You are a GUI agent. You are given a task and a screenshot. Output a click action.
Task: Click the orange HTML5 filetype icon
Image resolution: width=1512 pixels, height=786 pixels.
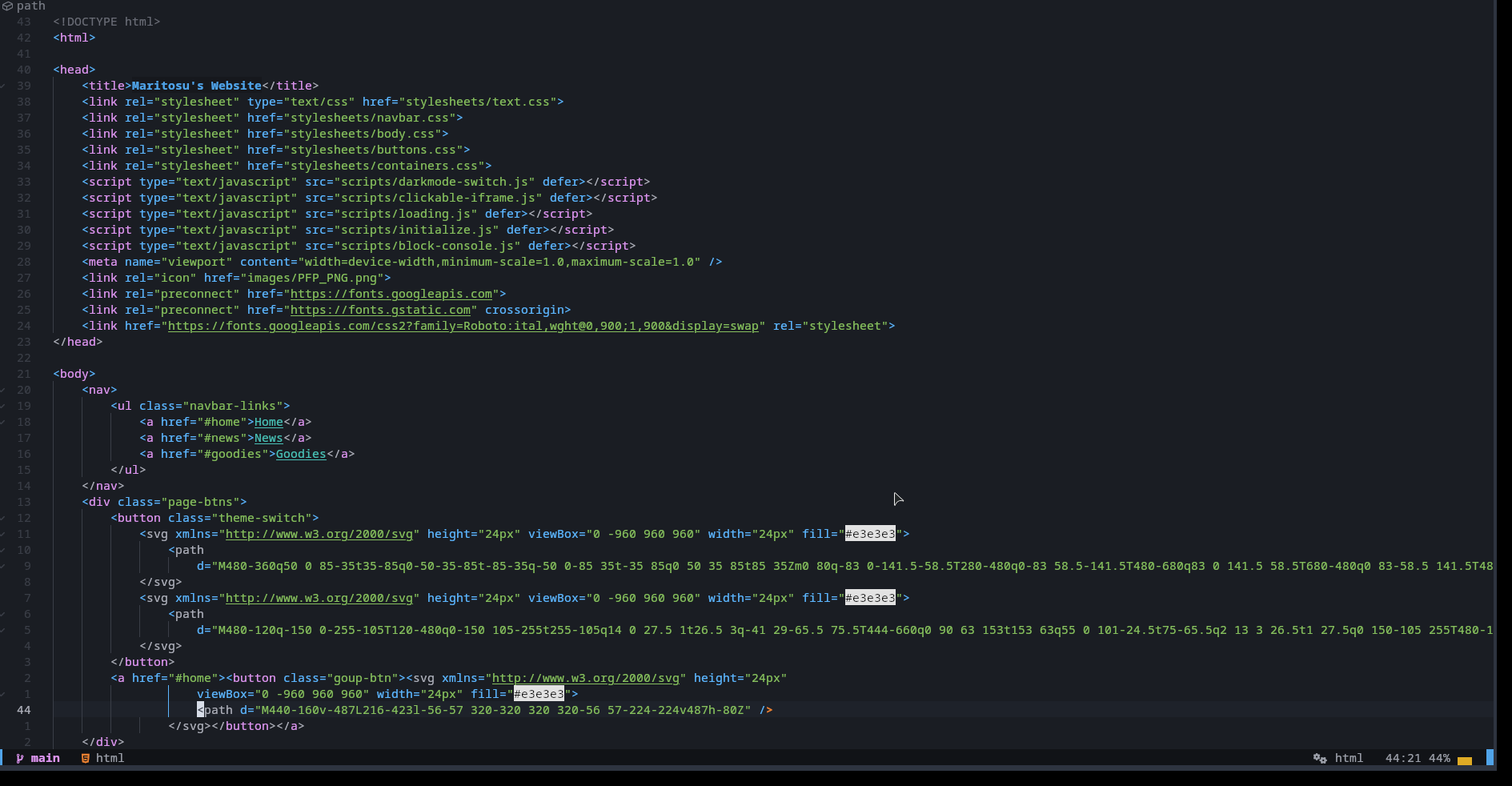[86, 758]
